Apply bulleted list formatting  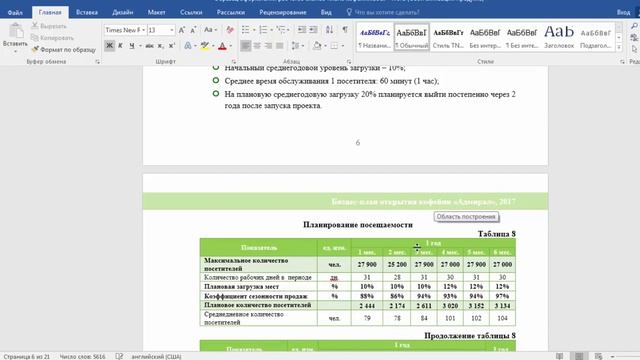[x=245, y=30]
